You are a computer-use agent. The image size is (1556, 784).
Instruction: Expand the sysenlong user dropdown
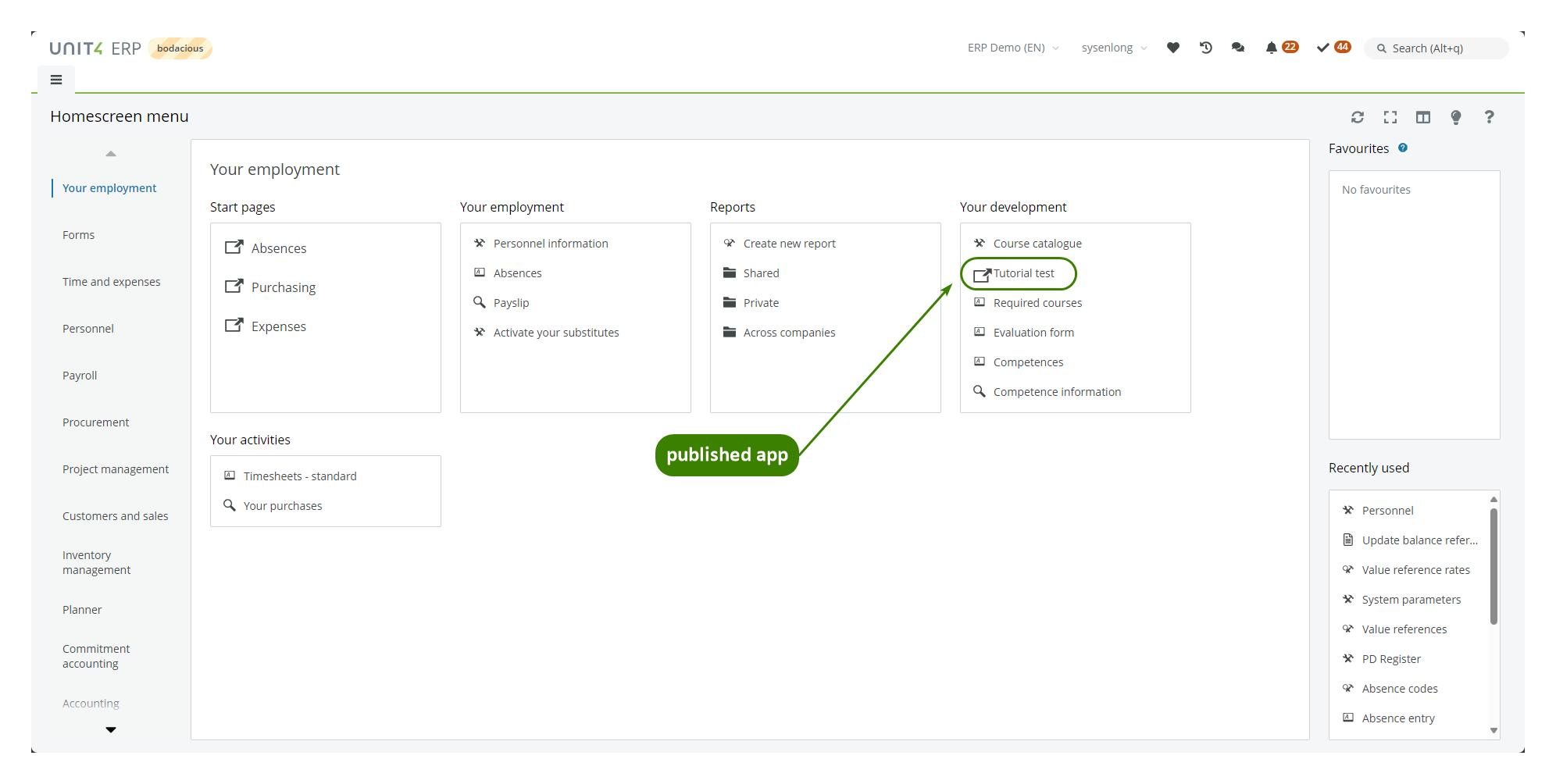(x=1114, y=48)
